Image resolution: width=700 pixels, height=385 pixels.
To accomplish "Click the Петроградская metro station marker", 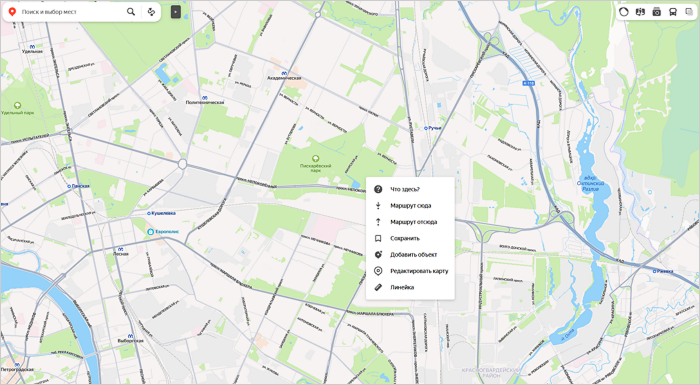I will (x=17, y=365).
